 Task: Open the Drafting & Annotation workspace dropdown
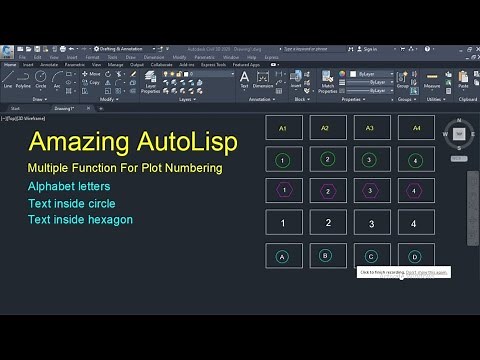click(124, 49)
